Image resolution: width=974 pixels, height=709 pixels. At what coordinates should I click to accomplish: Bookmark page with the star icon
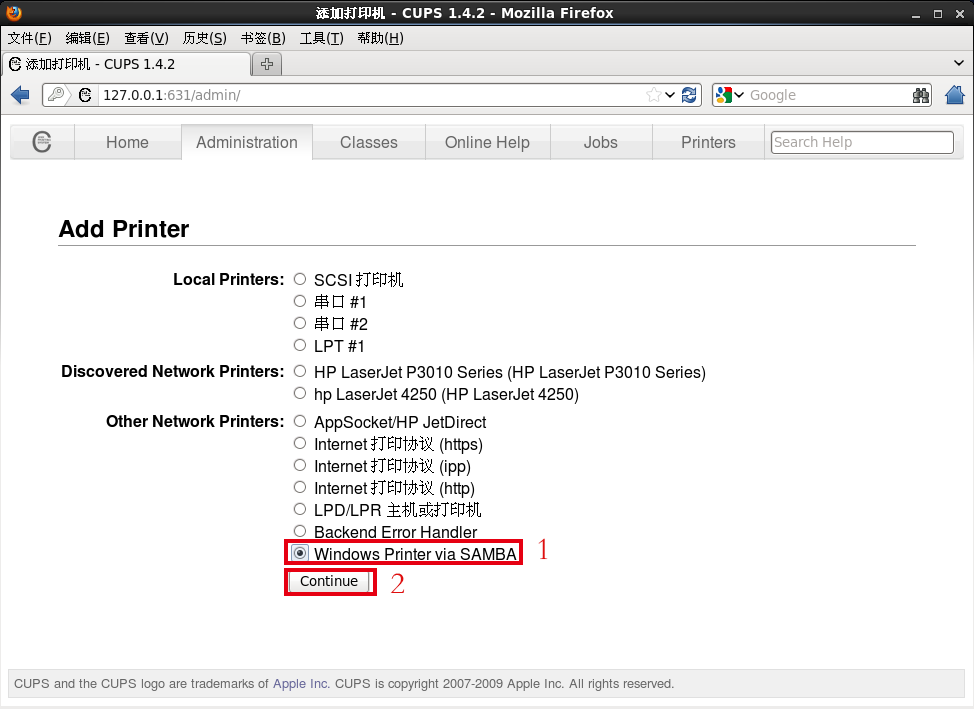[653, 95]
